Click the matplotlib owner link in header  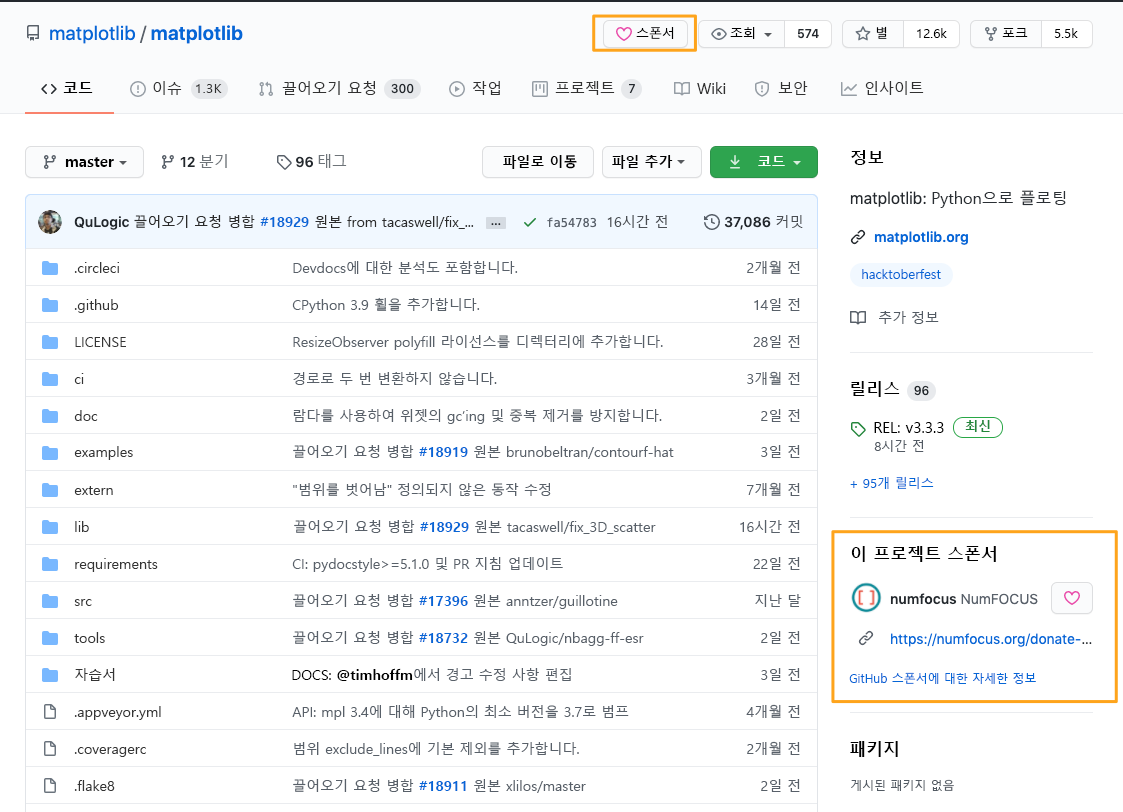(92, 34)
